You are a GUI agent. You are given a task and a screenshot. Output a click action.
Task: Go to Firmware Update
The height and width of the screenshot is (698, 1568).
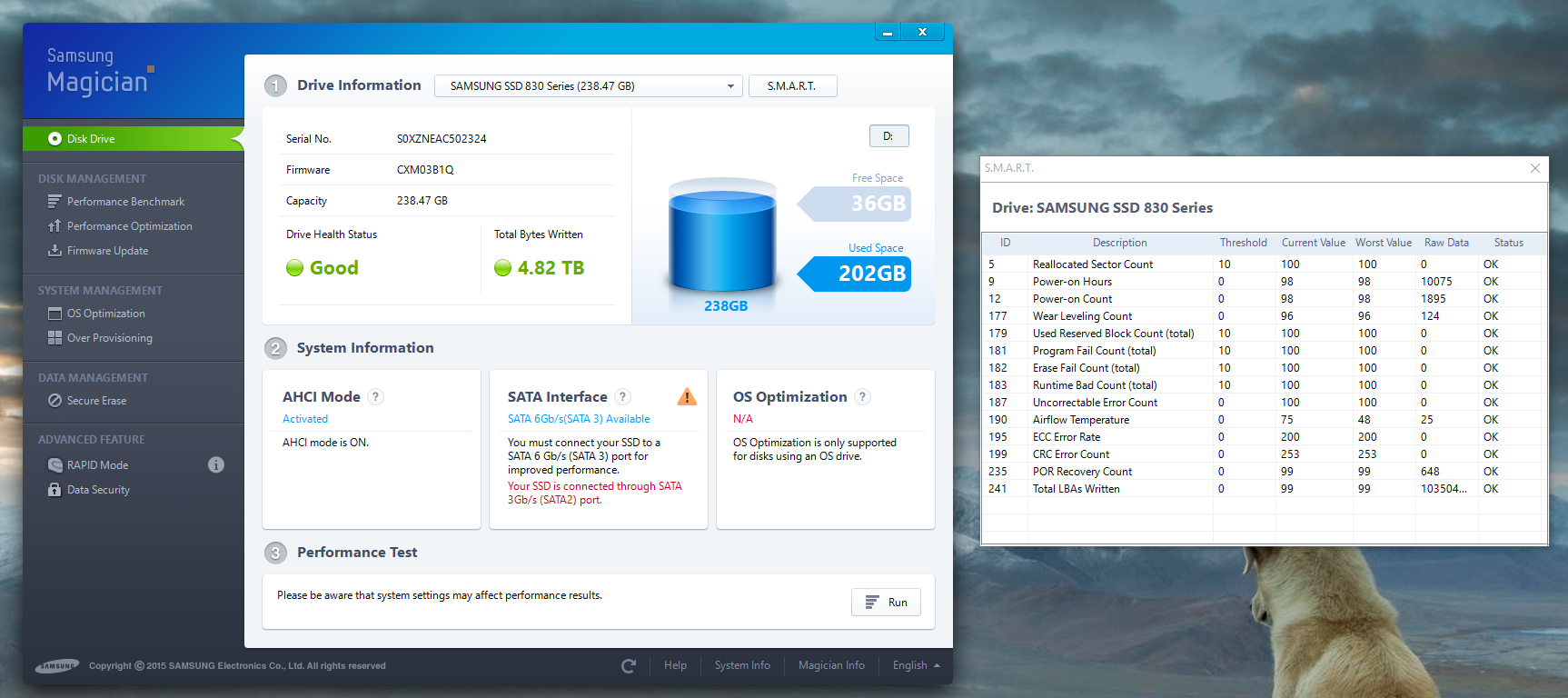[107, 251]
